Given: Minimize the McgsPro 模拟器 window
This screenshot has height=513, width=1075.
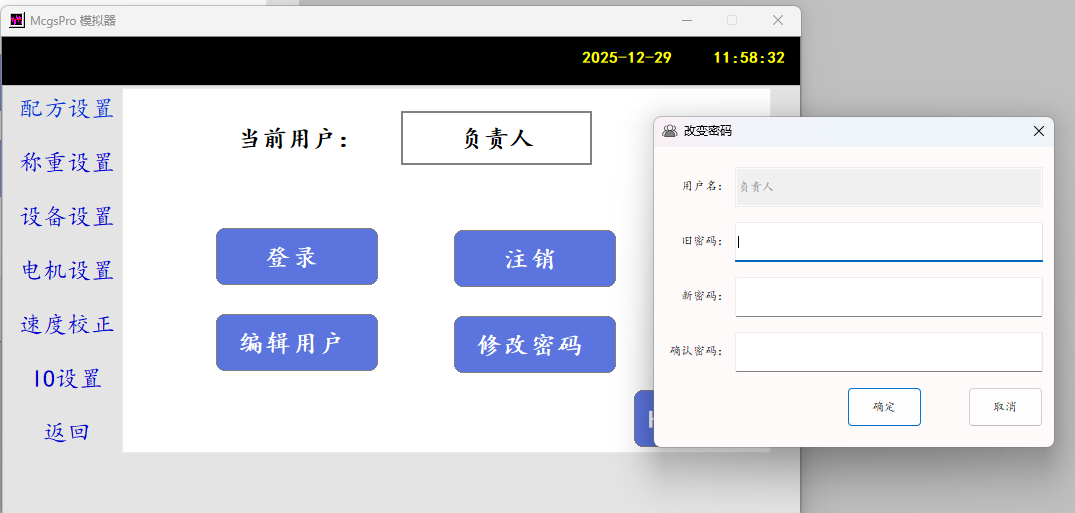Looking at the screenshot, I should point(686,21).
